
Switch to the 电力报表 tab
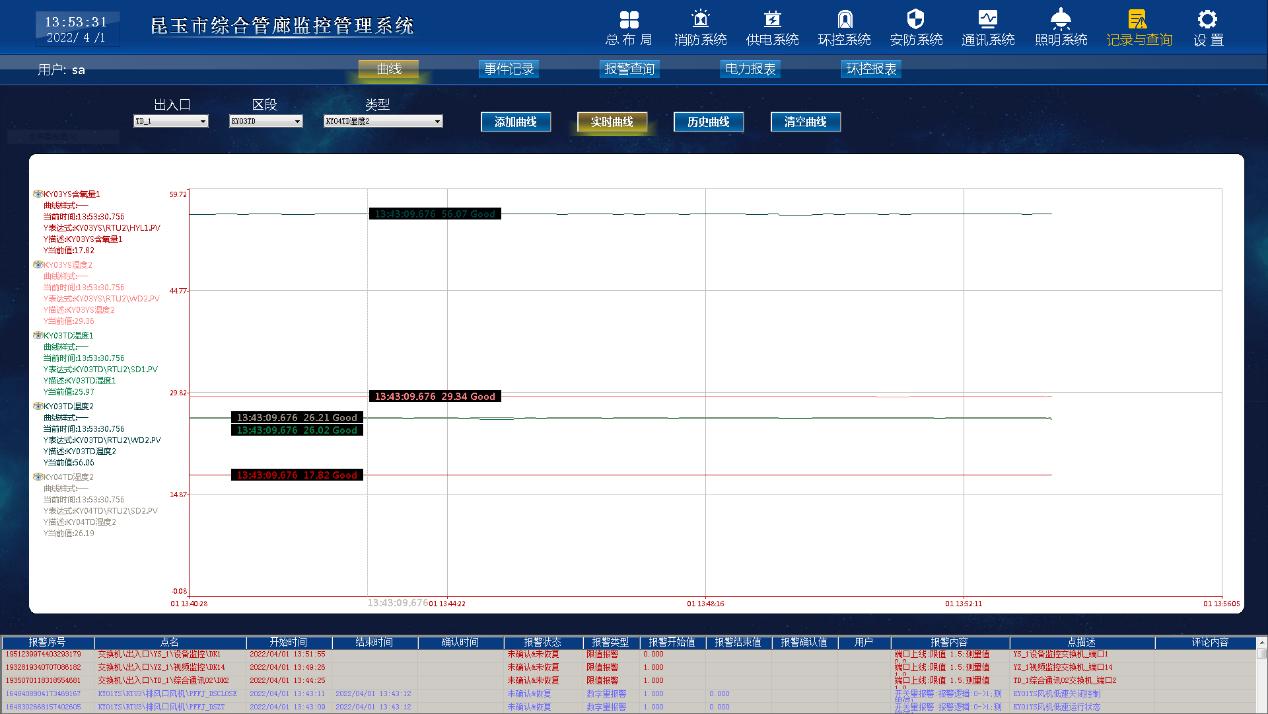click(749, 69)
